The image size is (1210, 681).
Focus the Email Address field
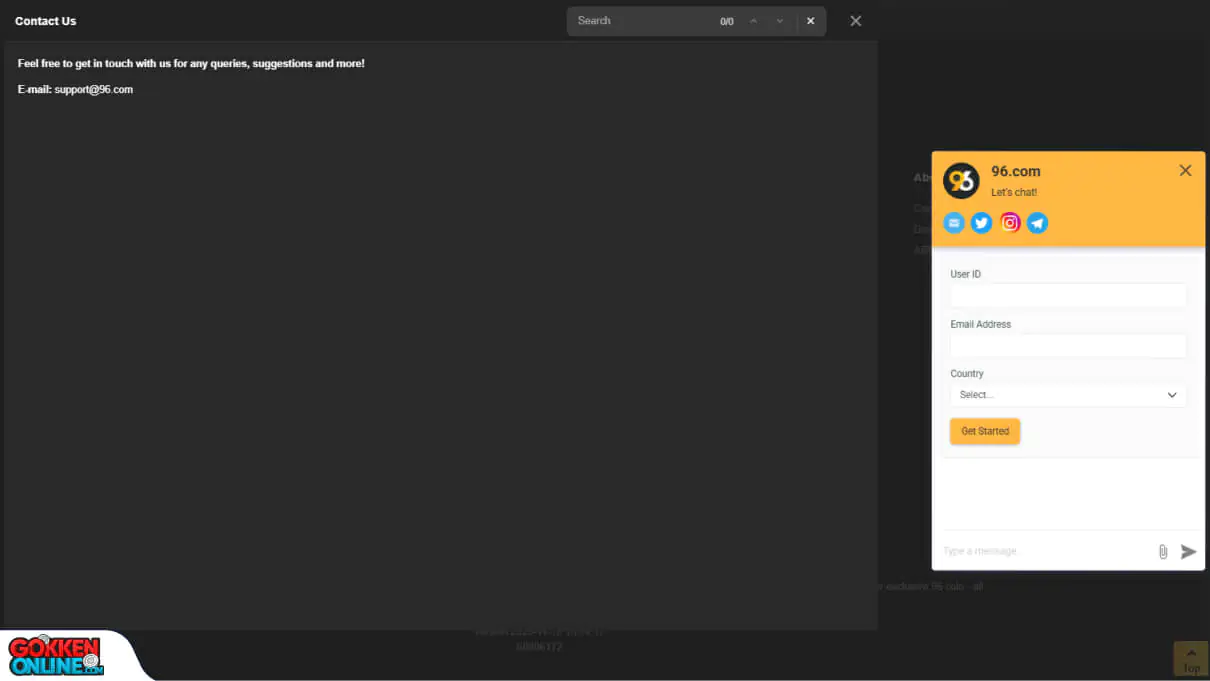(1067, 346)
